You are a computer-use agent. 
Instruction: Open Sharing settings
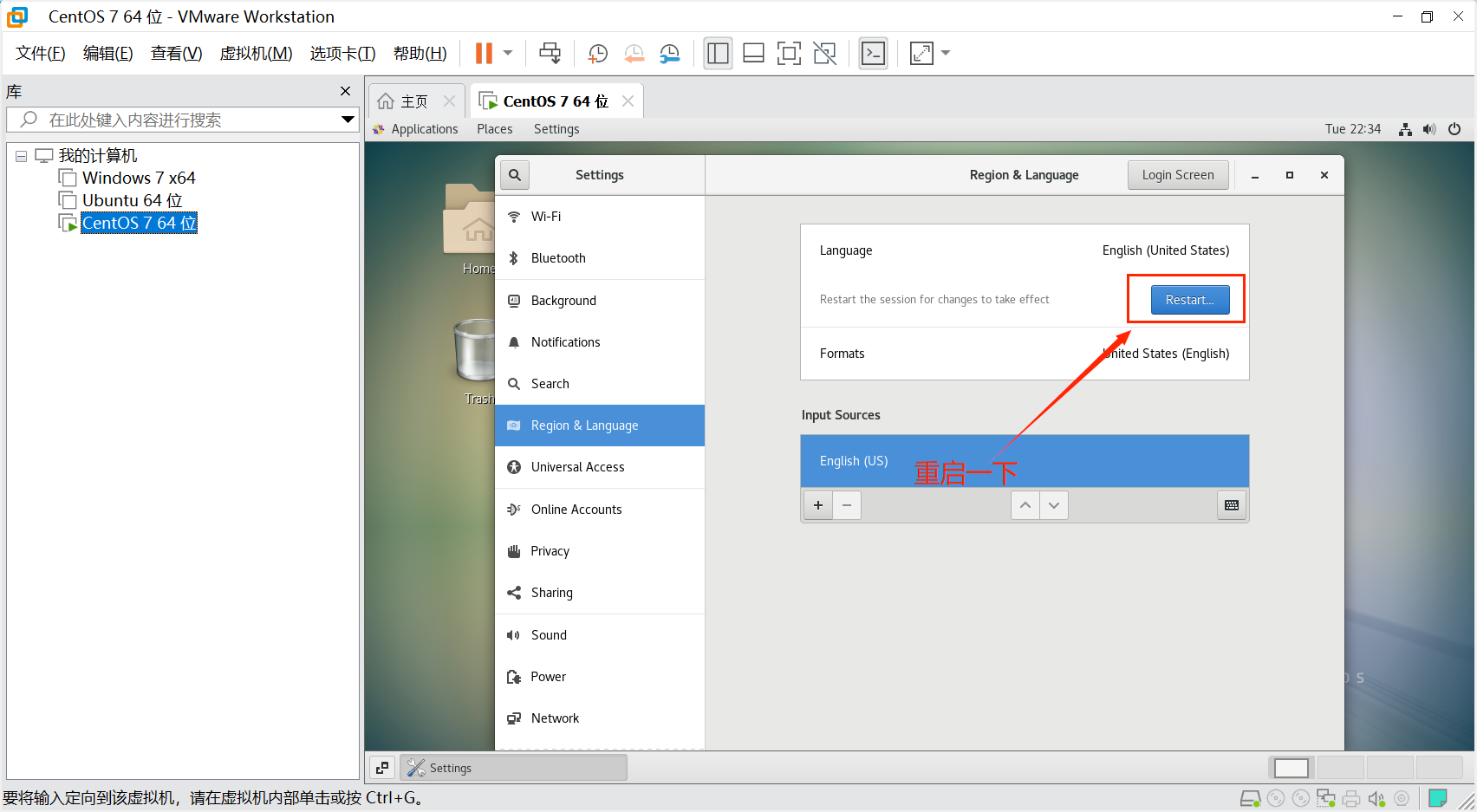tap(600, 593)
